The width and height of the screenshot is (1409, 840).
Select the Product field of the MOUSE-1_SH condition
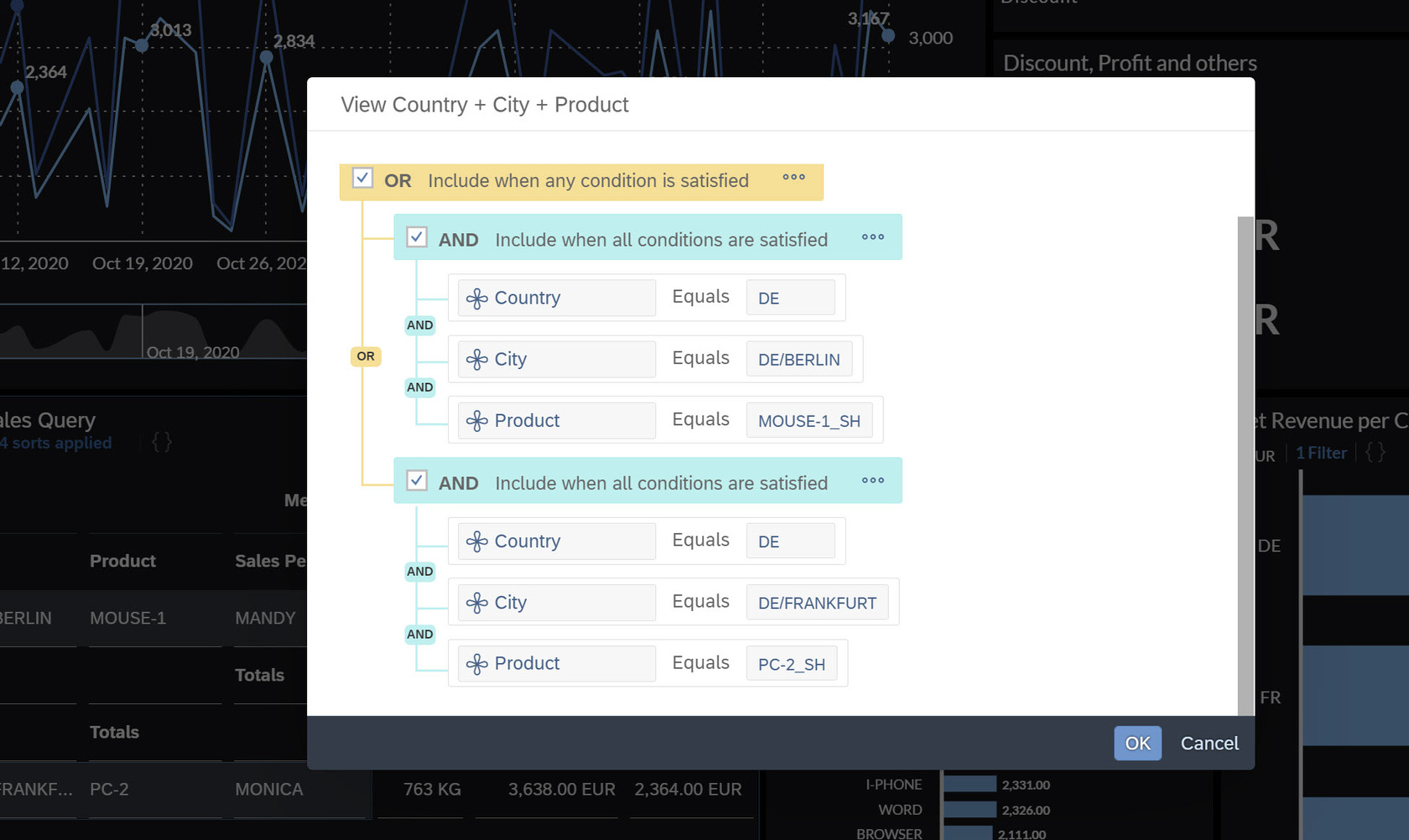557,420
